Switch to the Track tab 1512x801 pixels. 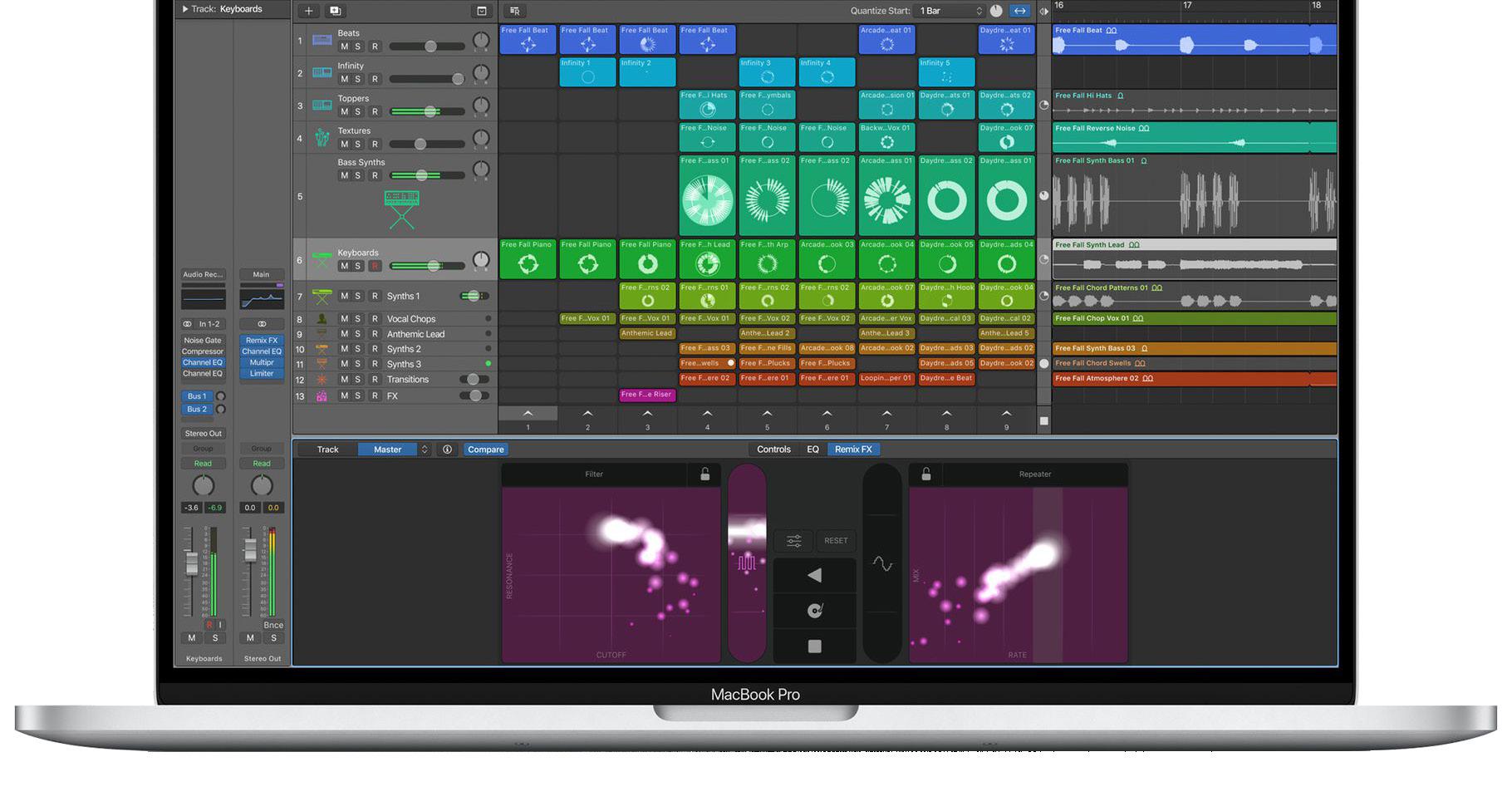pos(327,450)
